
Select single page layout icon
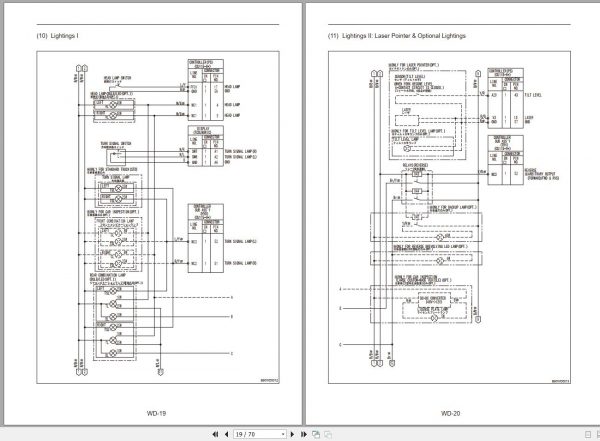[588, 434]
